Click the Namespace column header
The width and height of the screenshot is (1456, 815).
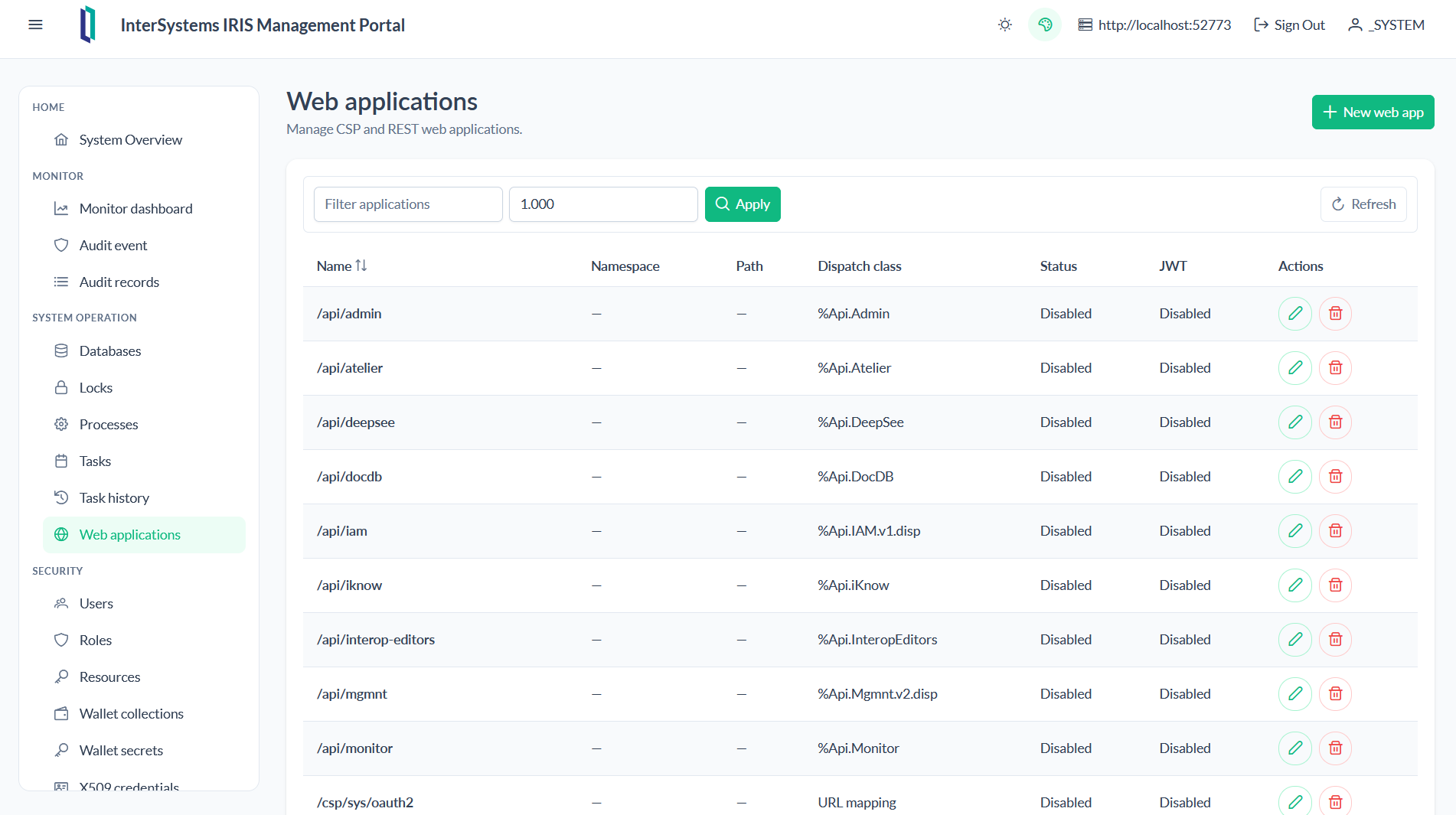point(625,266)
